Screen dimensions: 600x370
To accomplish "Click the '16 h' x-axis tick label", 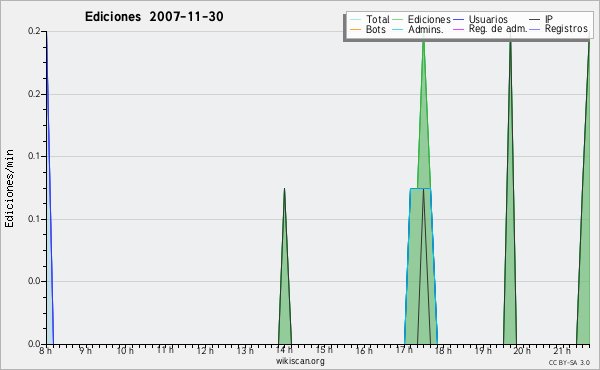I will (x=364, y=350).
